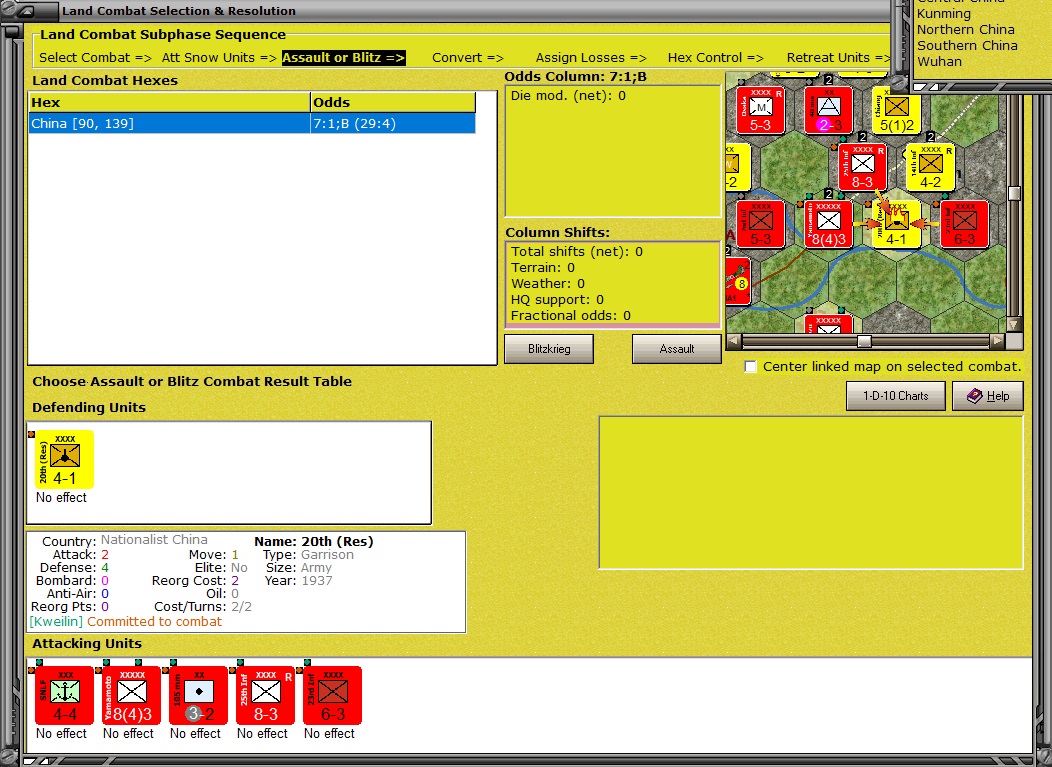Click the Assign Losses subphase step
1052x767 pixels.
[590, 58]
